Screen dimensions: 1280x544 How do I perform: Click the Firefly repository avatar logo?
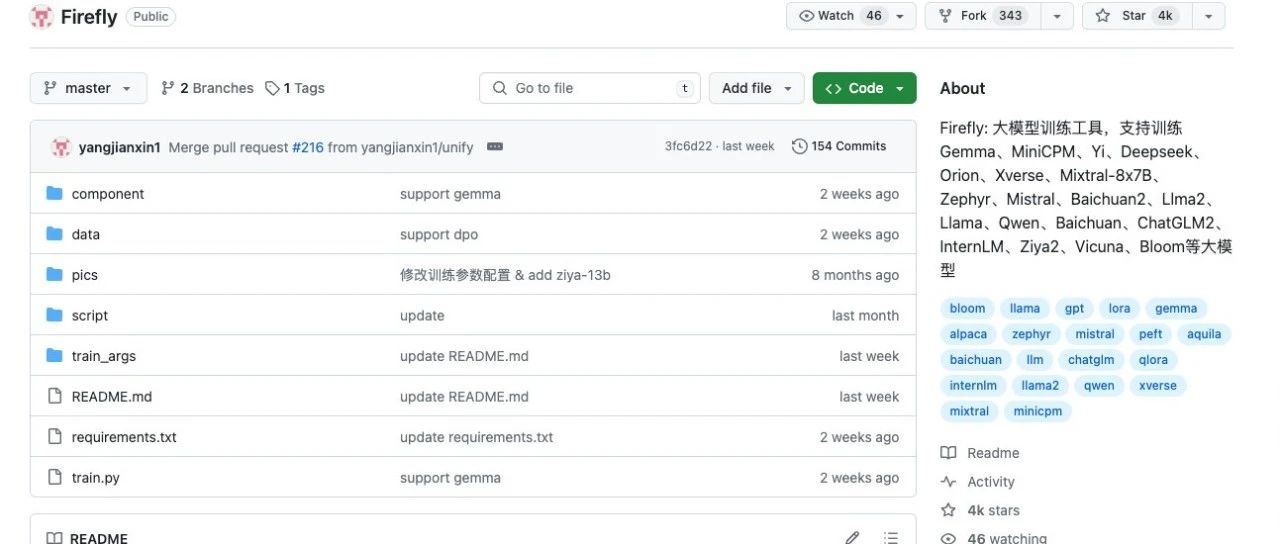41,16
